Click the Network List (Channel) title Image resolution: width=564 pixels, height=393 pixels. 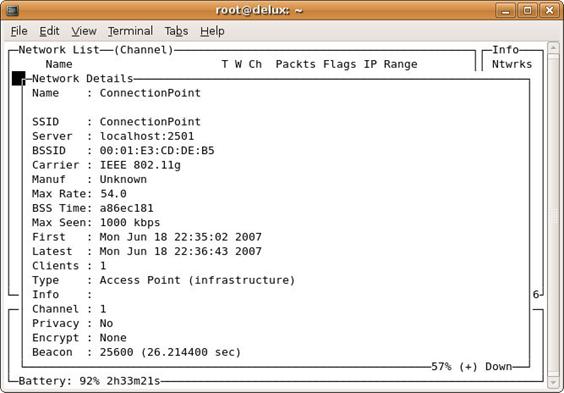pyautogui.click(x=96, y=50)
